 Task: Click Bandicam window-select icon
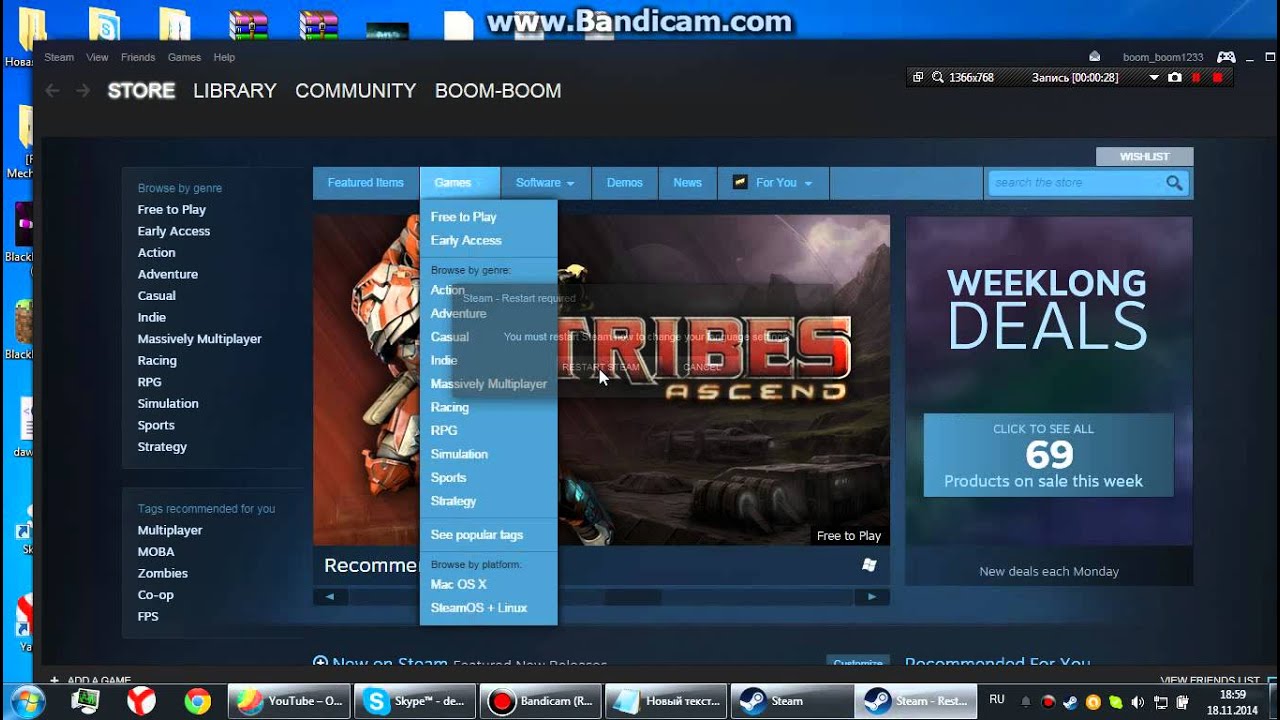pos(918,77)
